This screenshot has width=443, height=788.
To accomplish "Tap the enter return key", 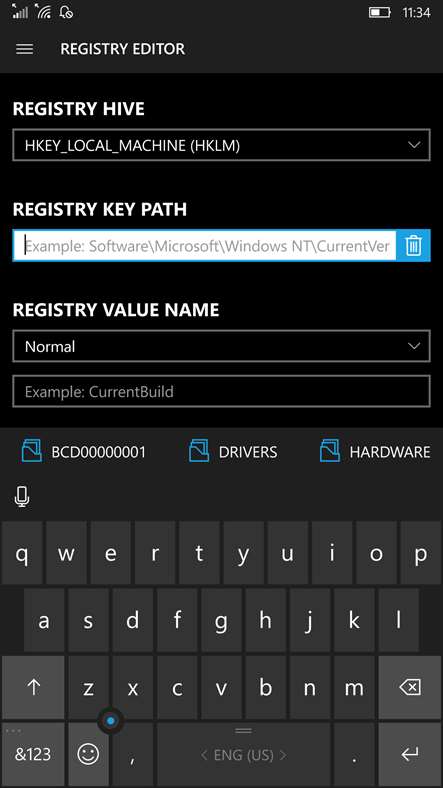I will [x=410, y=754].
